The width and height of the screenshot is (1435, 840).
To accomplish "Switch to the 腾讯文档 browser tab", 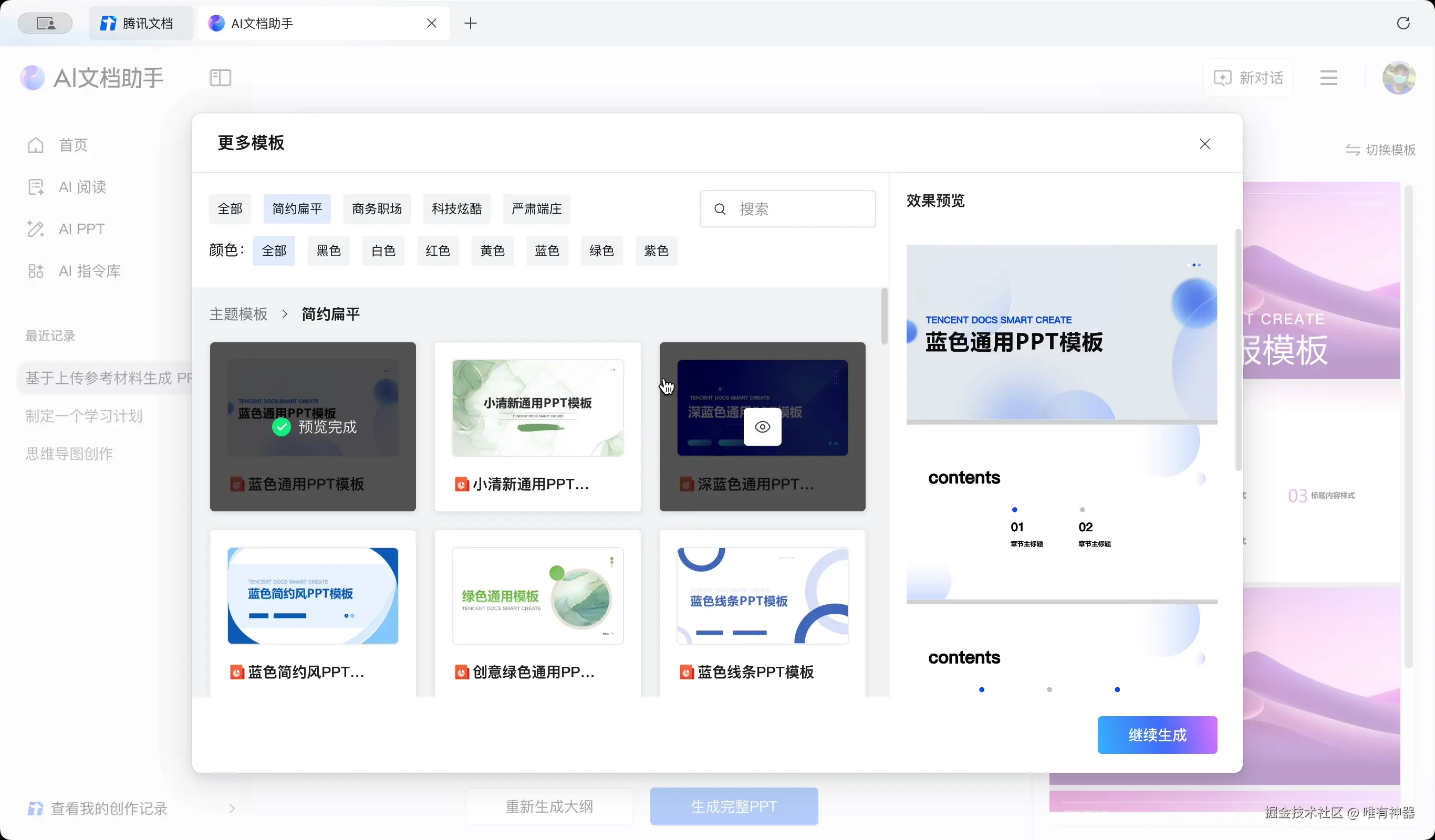I will click(x=141, y=23).
